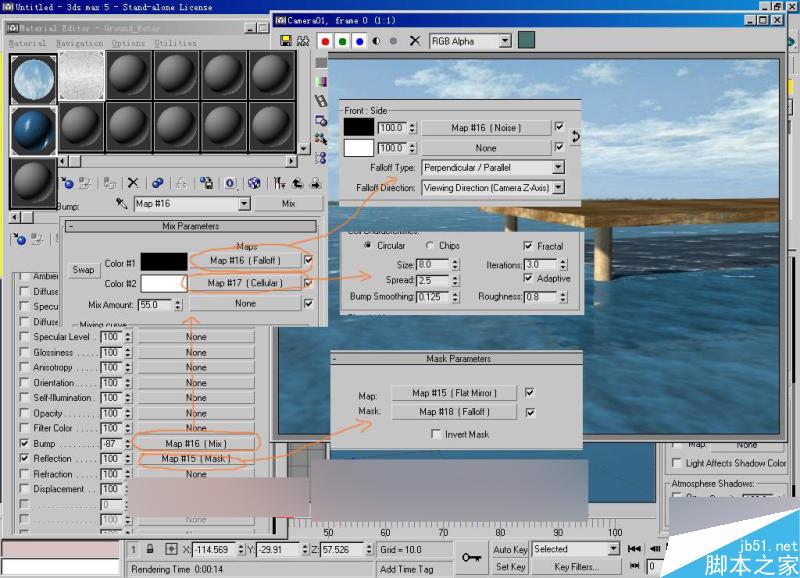Click the Map #15 (Flat Mirror) button
Screen dimensions: 800x578
457,393
